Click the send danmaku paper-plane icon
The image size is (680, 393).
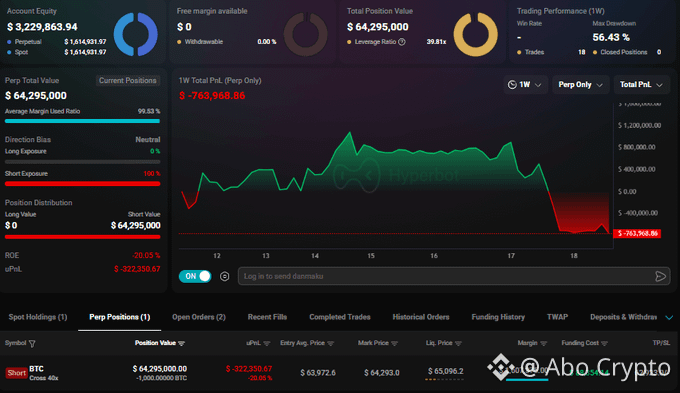click(660, 276)
